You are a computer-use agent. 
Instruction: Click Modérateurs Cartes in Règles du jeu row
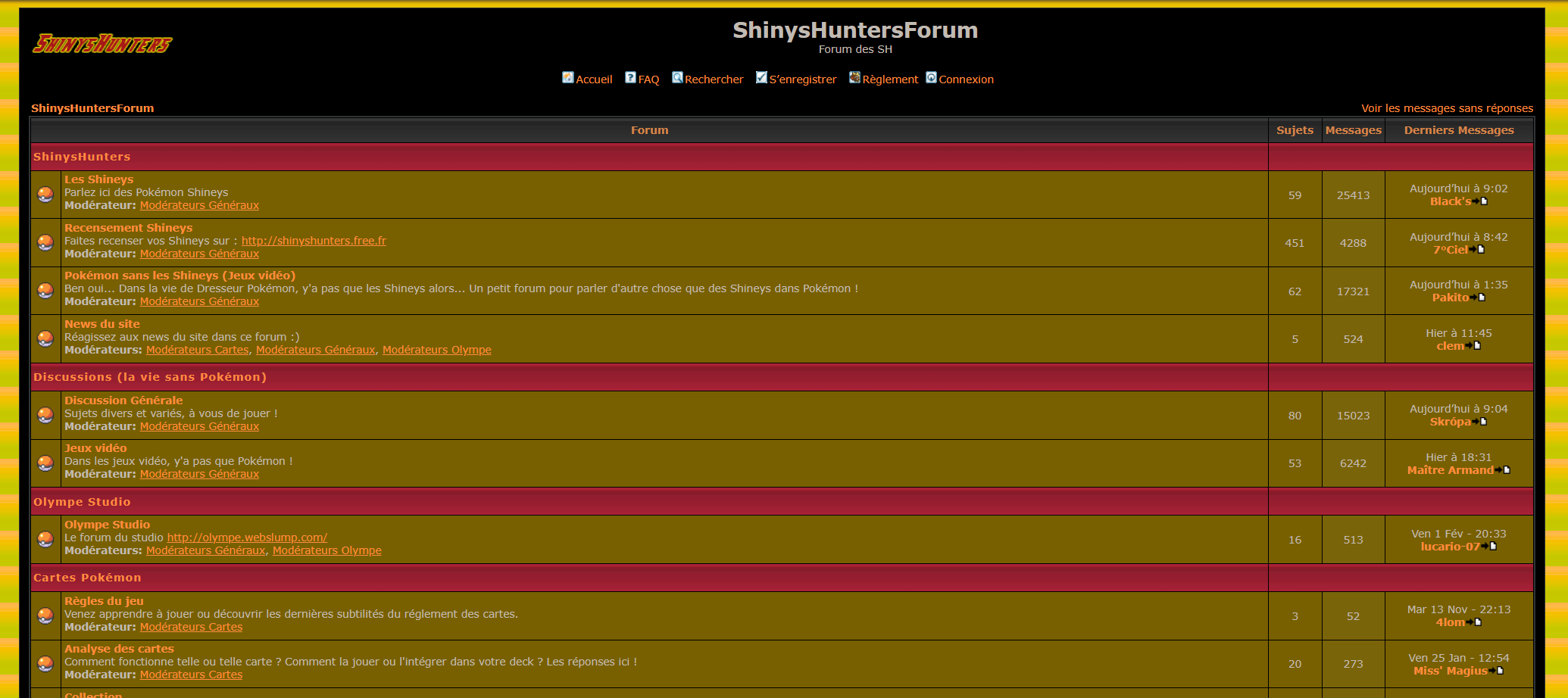click(x=191, y=627)
